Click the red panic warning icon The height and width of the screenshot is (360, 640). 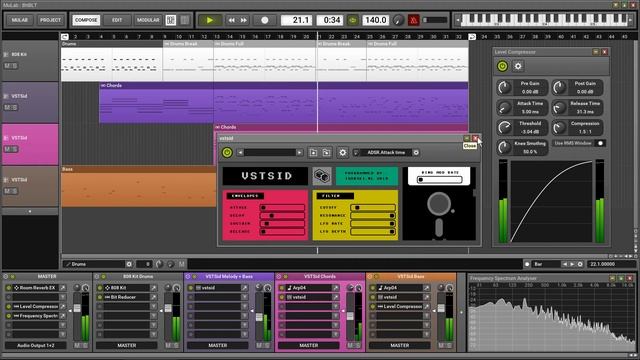click(413, 20)
